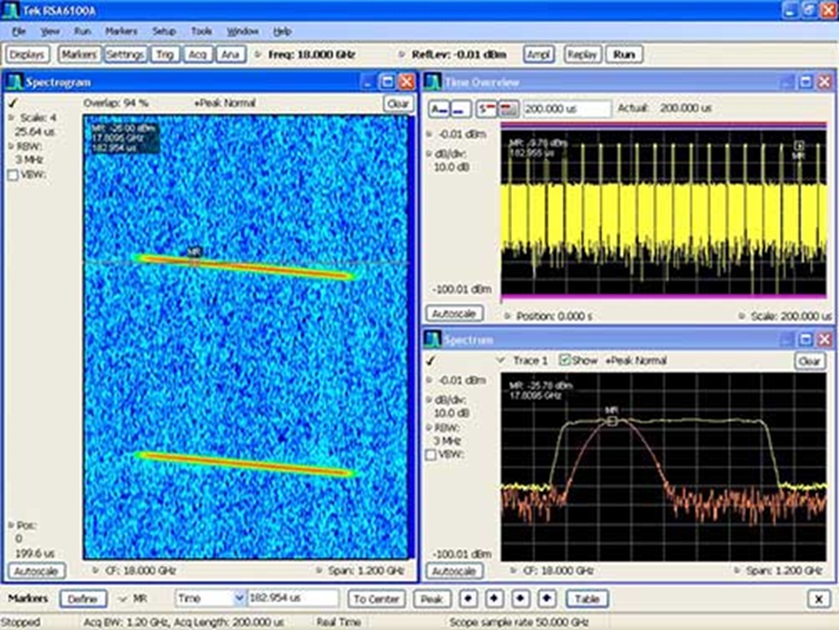Click the Spectrum window title icon

(433, 339)
